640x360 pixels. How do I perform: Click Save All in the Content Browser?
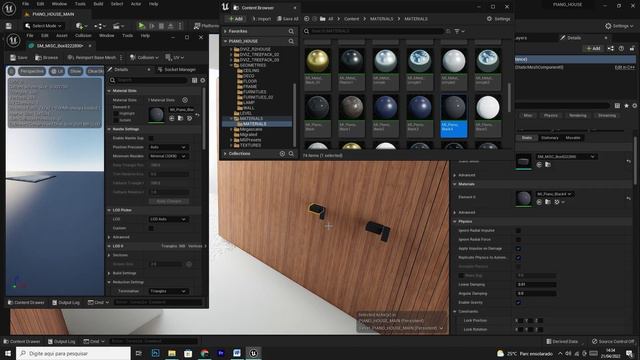coord(287,19)
